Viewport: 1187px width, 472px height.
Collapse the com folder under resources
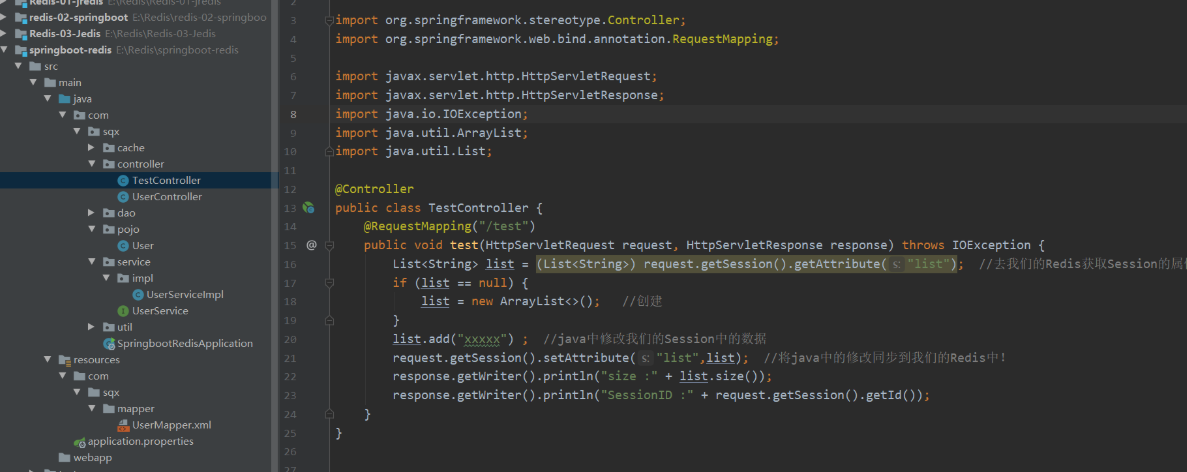click(63, 376)
